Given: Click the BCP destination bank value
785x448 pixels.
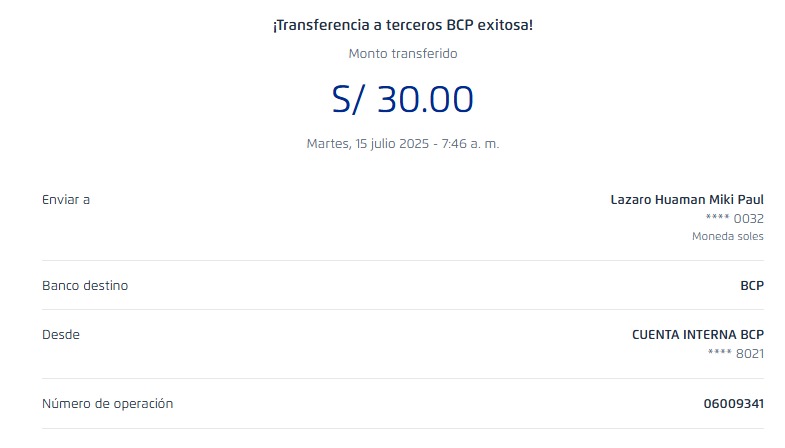Looking at the screenshot, I should (x=751, y=286).
